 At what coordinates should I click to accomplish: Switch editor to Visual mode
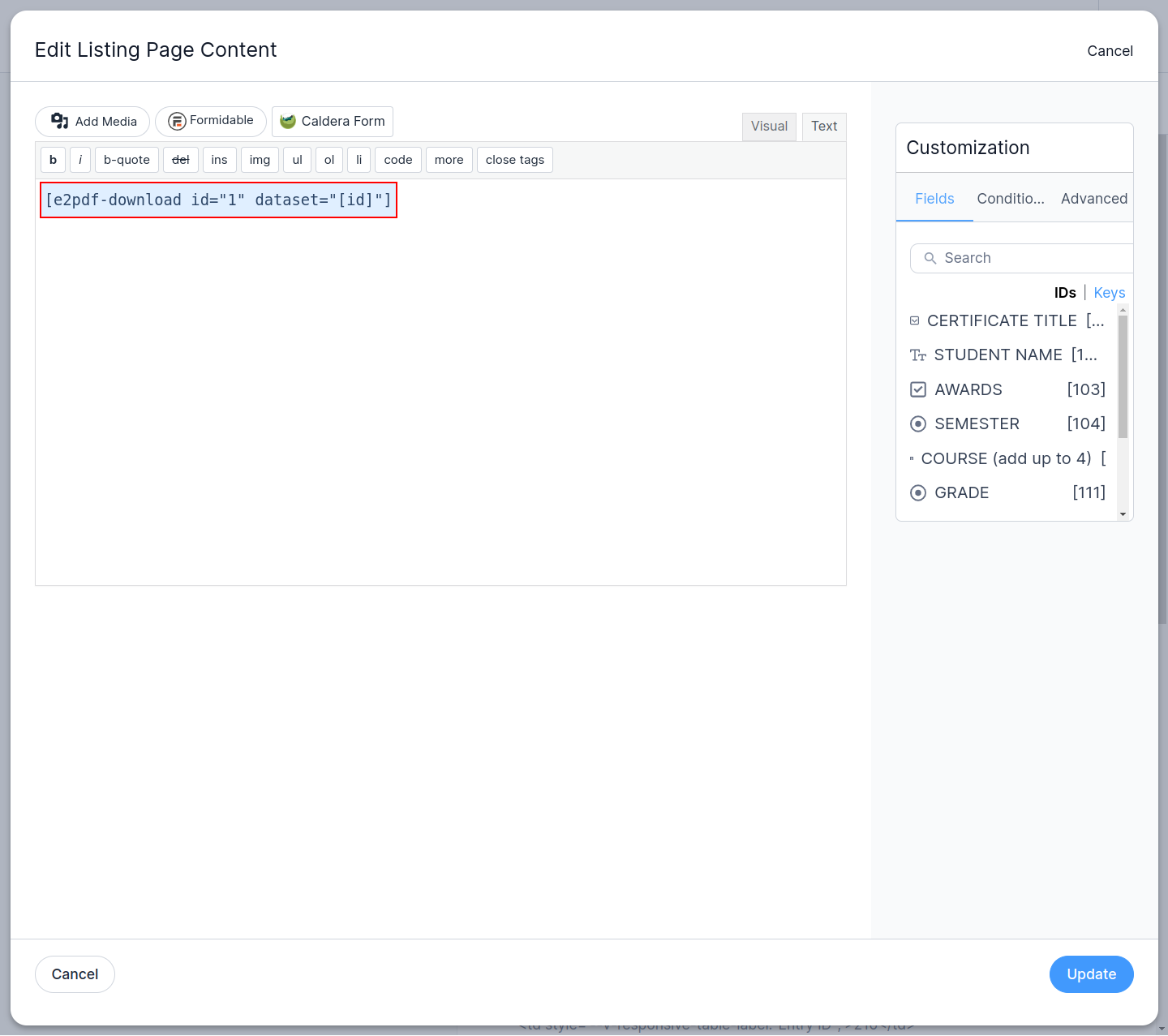(x=769, y=127)
